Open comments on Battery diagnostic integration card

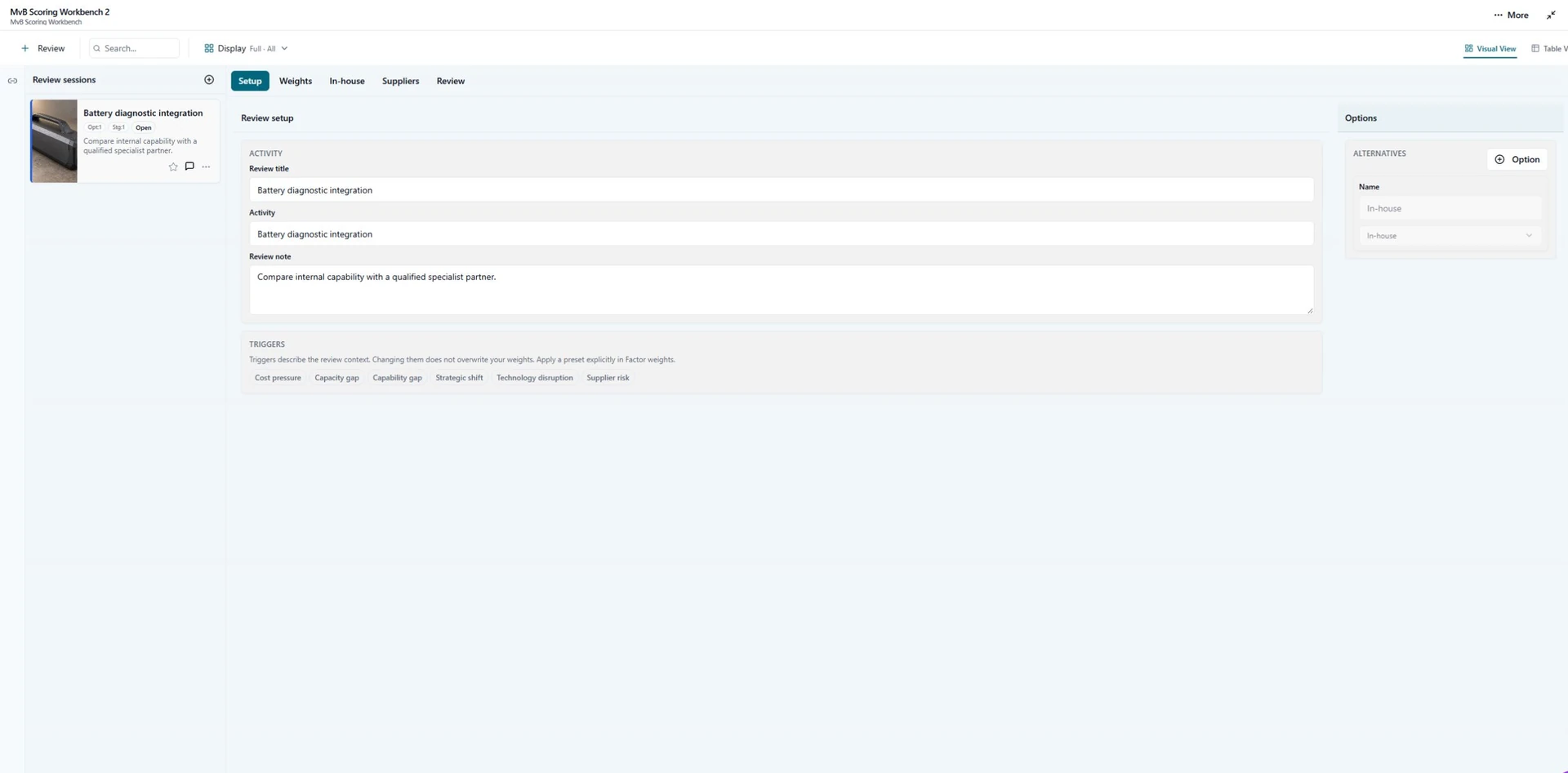pyautogui.click(x=189, y=167)
